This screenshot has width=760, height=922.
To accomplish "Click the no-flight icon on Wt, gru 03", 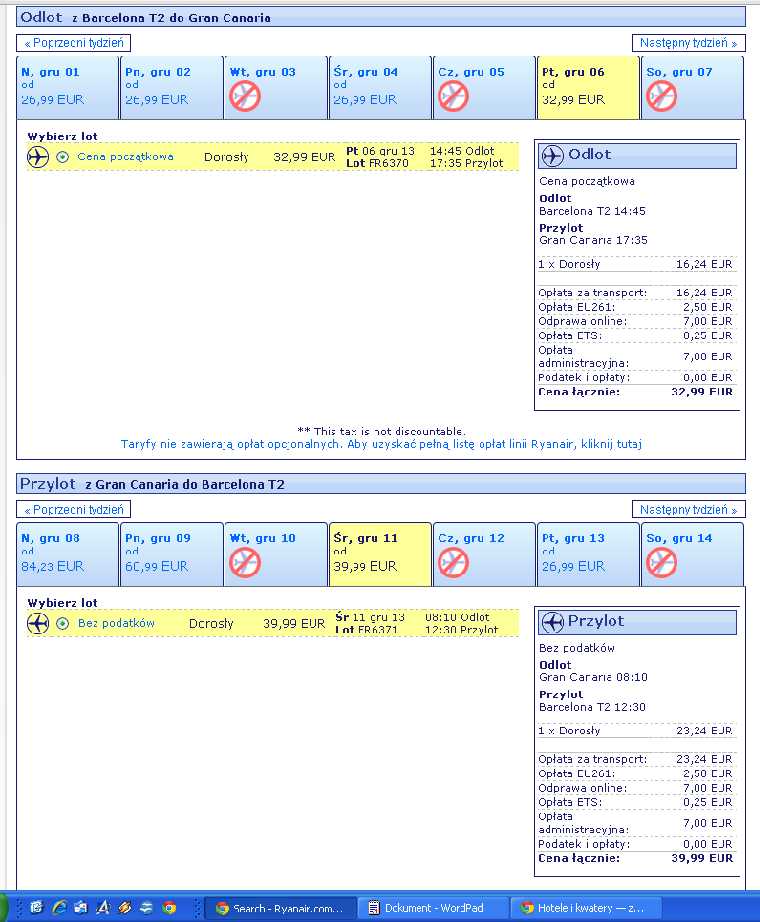I will (x=245, y=96).
